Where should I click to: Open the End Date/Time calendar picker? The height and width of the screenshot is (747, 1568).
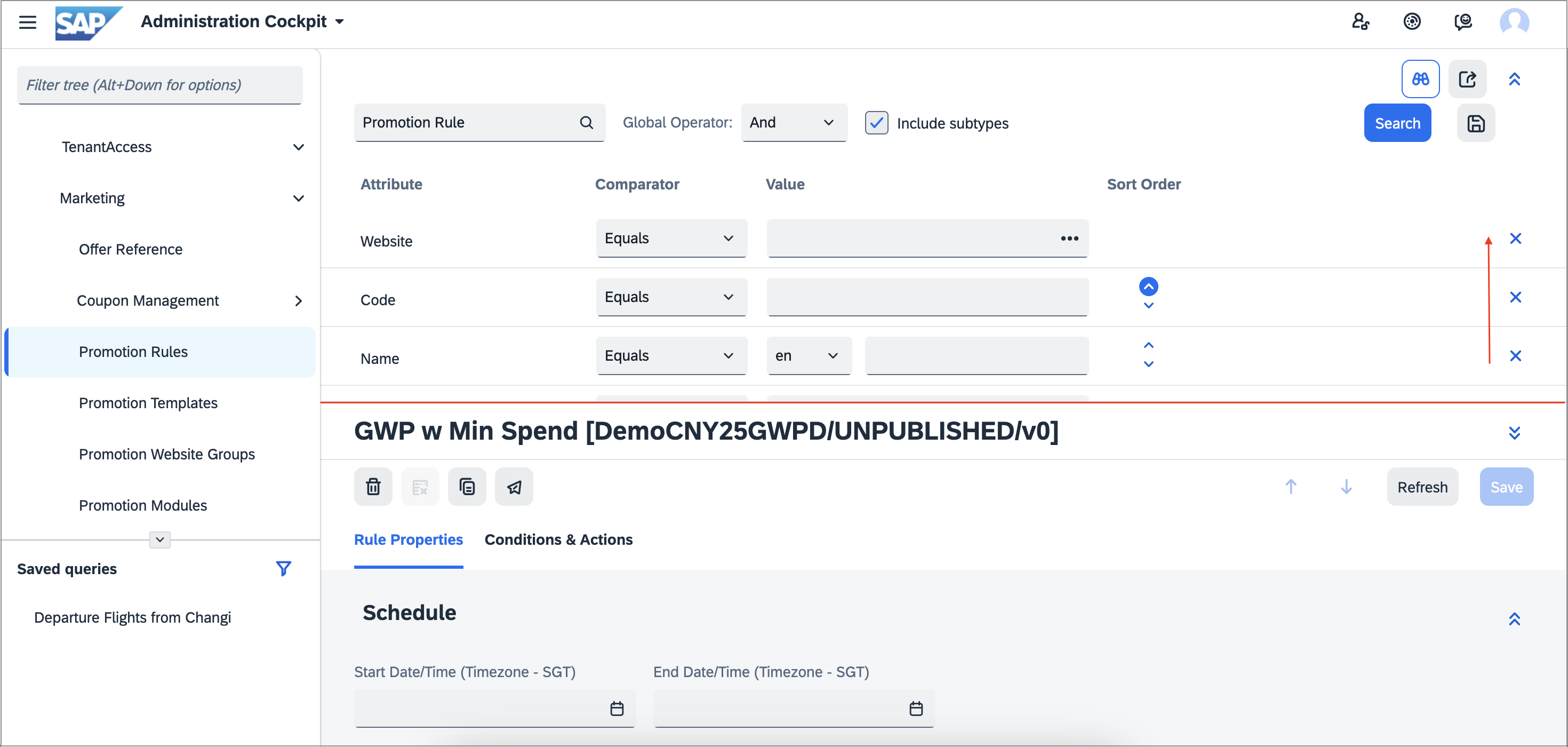tap(916, 709)
